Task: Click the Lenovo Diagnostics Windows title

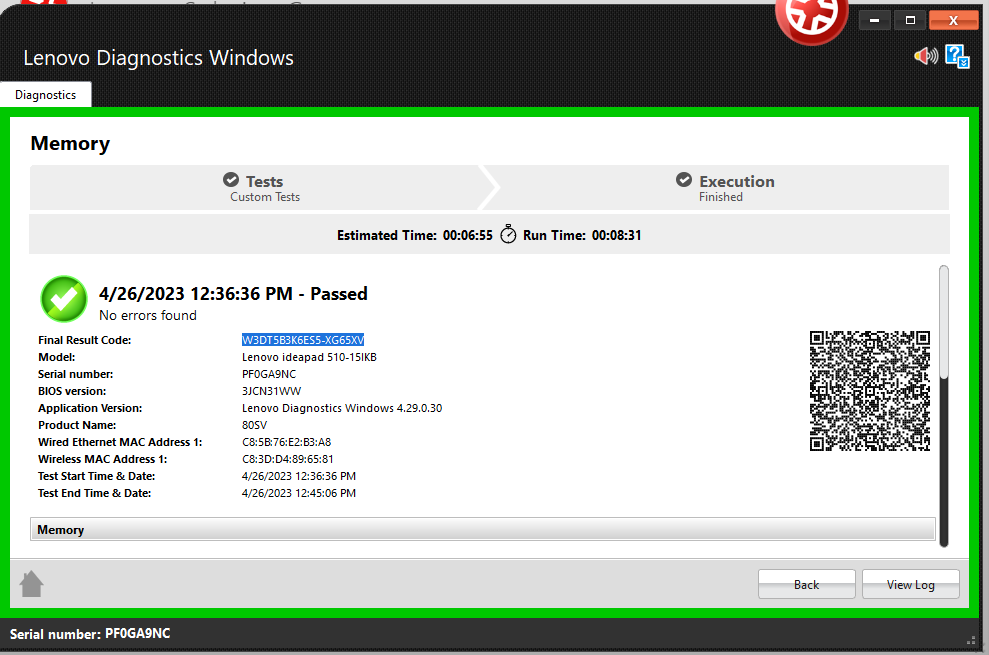Action: [x=158, y=57]
